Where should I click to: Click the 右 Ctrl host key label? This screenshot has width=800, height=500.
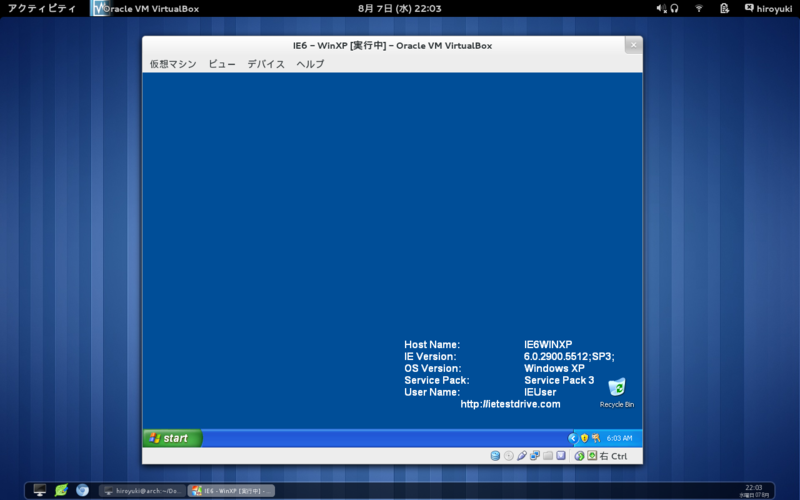tap(613, 456)
